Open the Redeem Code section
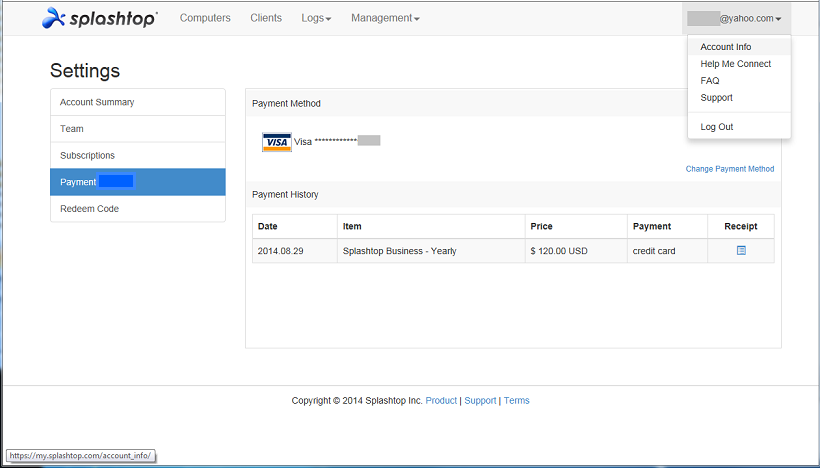 click(x=138, y=209)
